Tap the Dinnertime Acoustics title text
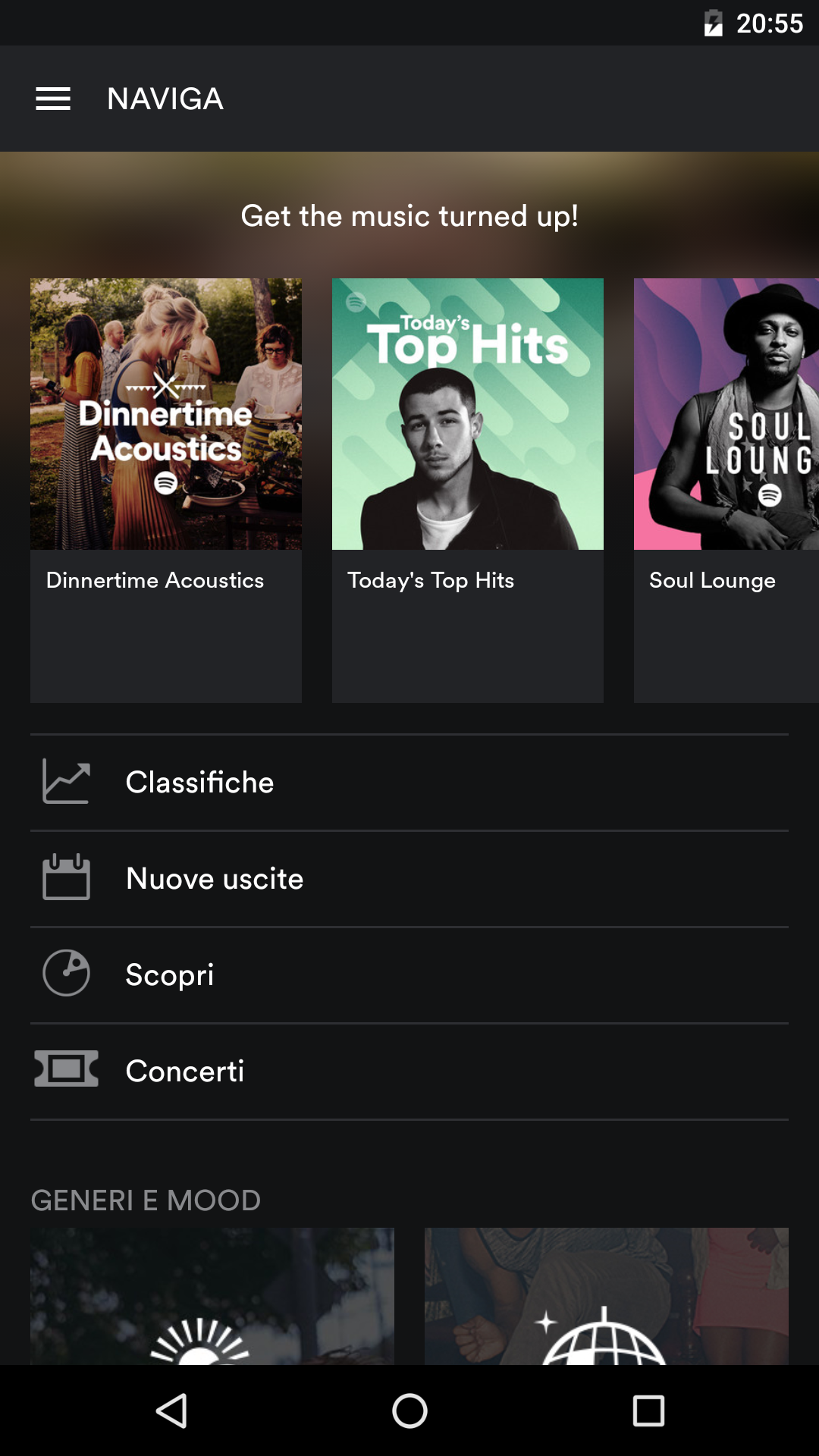Image resolution: width=819 pixels, height=1456 pixels. [x=155, y=581]
